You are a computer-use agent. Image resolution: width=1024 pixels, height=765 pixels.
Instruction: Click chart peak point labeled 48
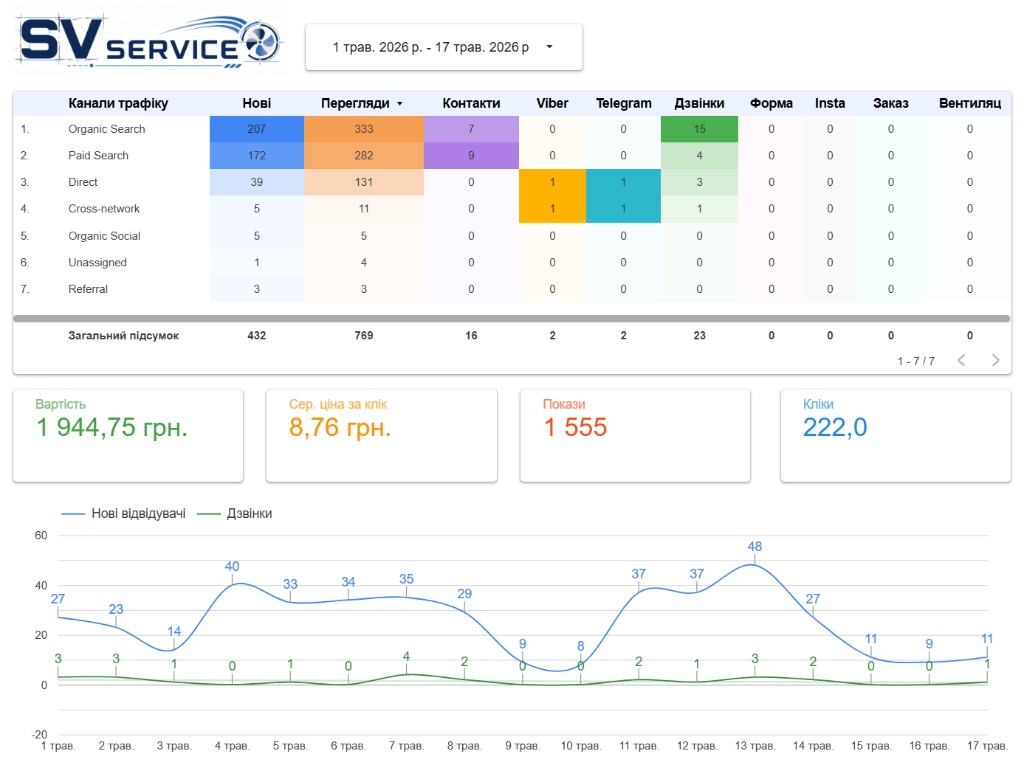[754, 565]
